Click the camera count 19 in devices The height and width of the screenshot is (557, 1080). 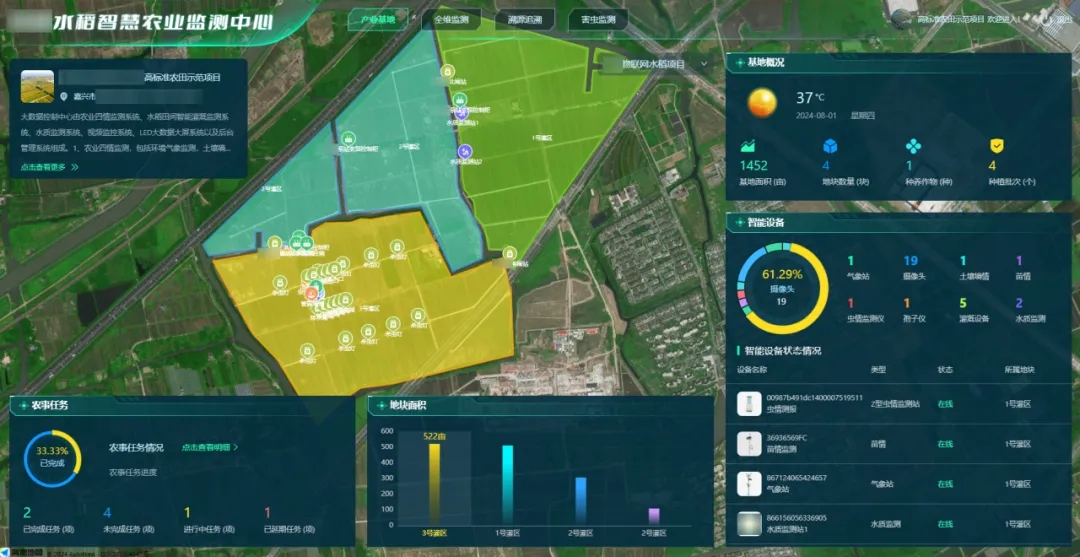click(910, 261)
